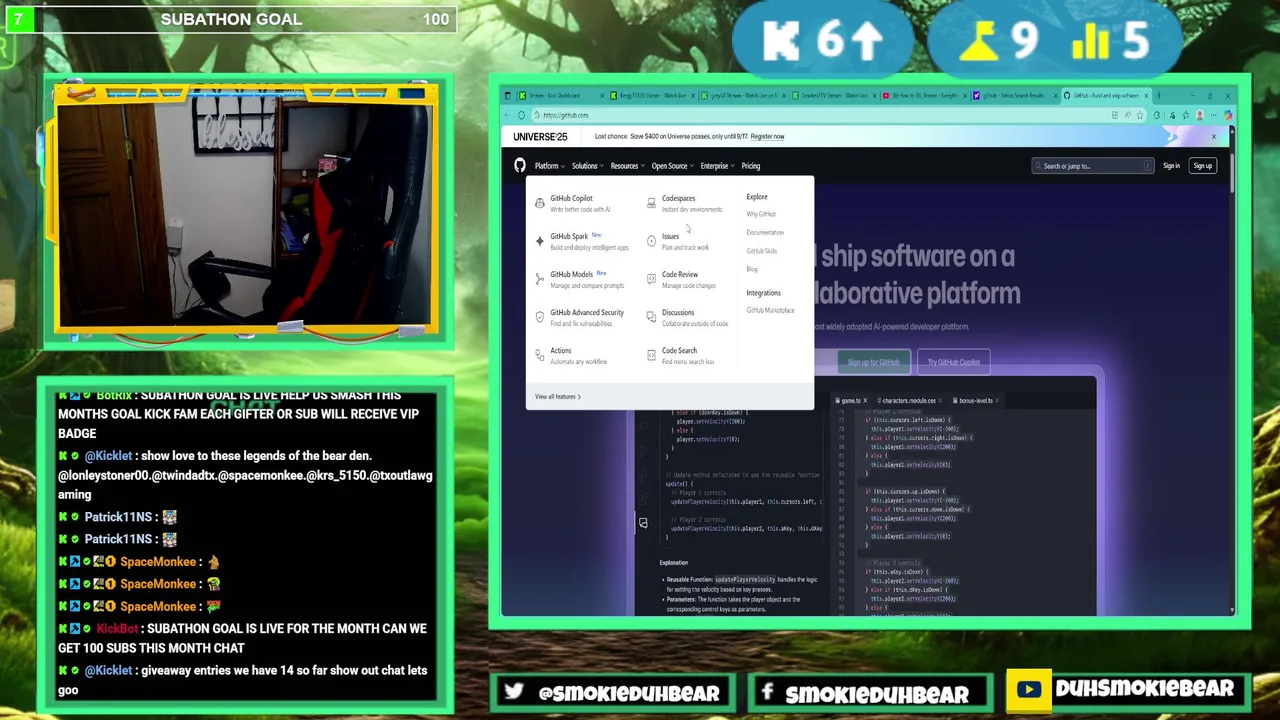Expand the Enterprise dropdown

click(x=717, y=166)
